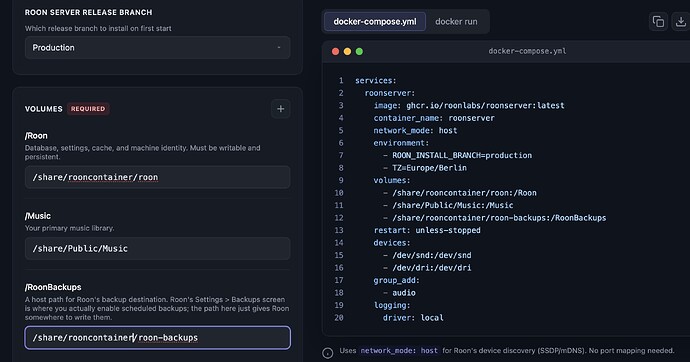Click the network_mode: host code line
The height and width of the screenshot is (362, 690).
pyautogui.click(x=415, y=130)
